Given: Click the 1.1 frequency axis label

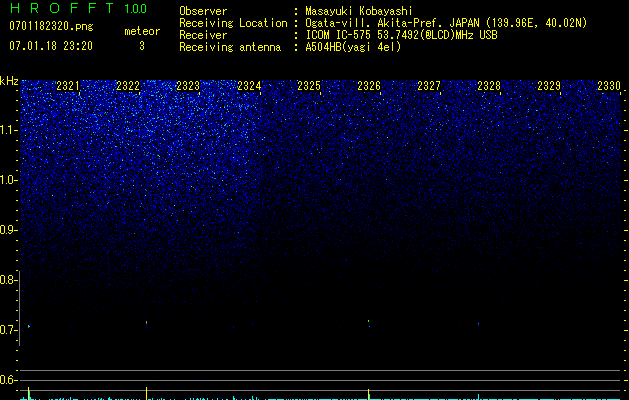Looking at the screenshot, I should point(9,130).
